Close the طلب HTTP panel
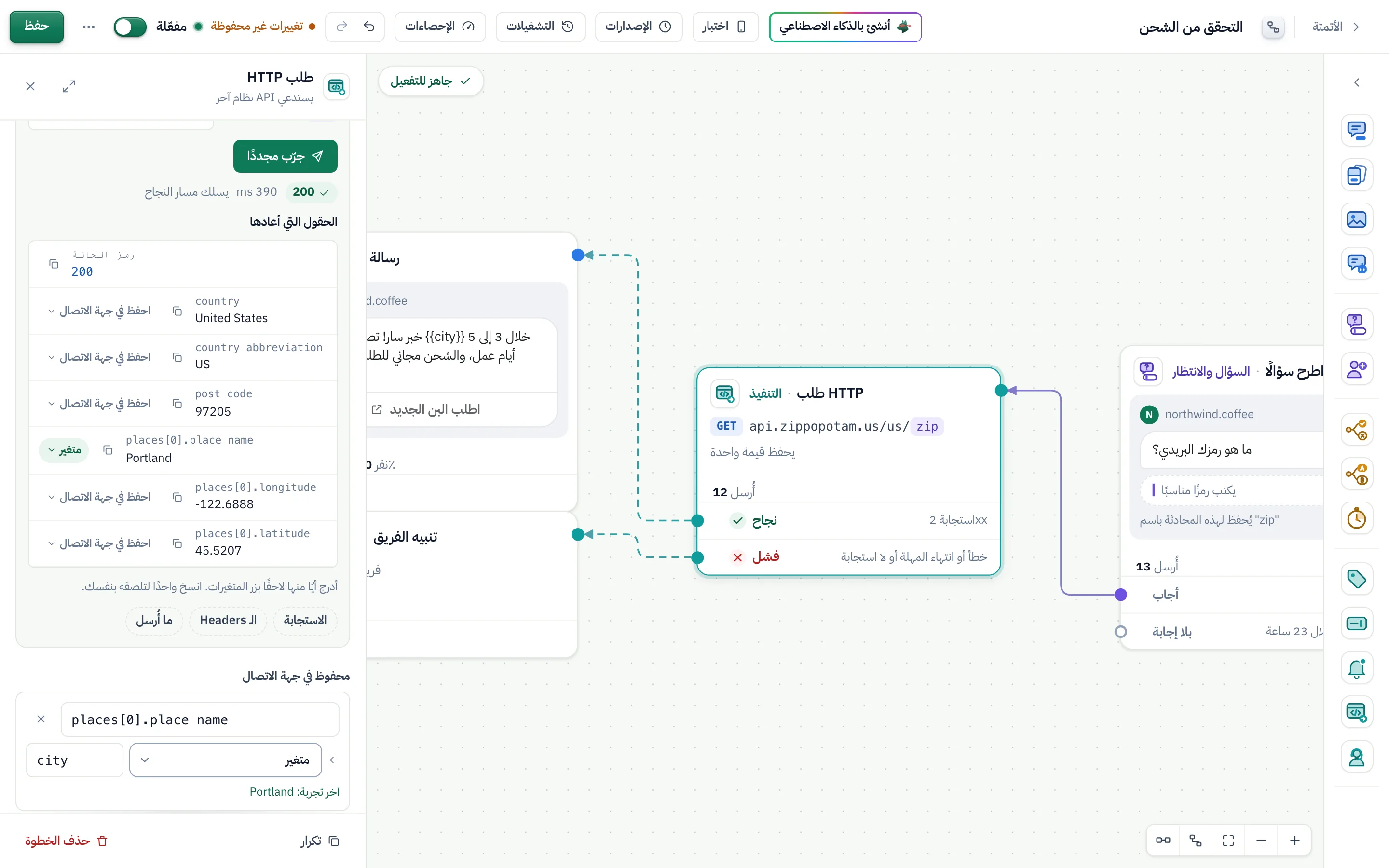Viewport: 1389px width, 868px height. click(x=30, y=86)
